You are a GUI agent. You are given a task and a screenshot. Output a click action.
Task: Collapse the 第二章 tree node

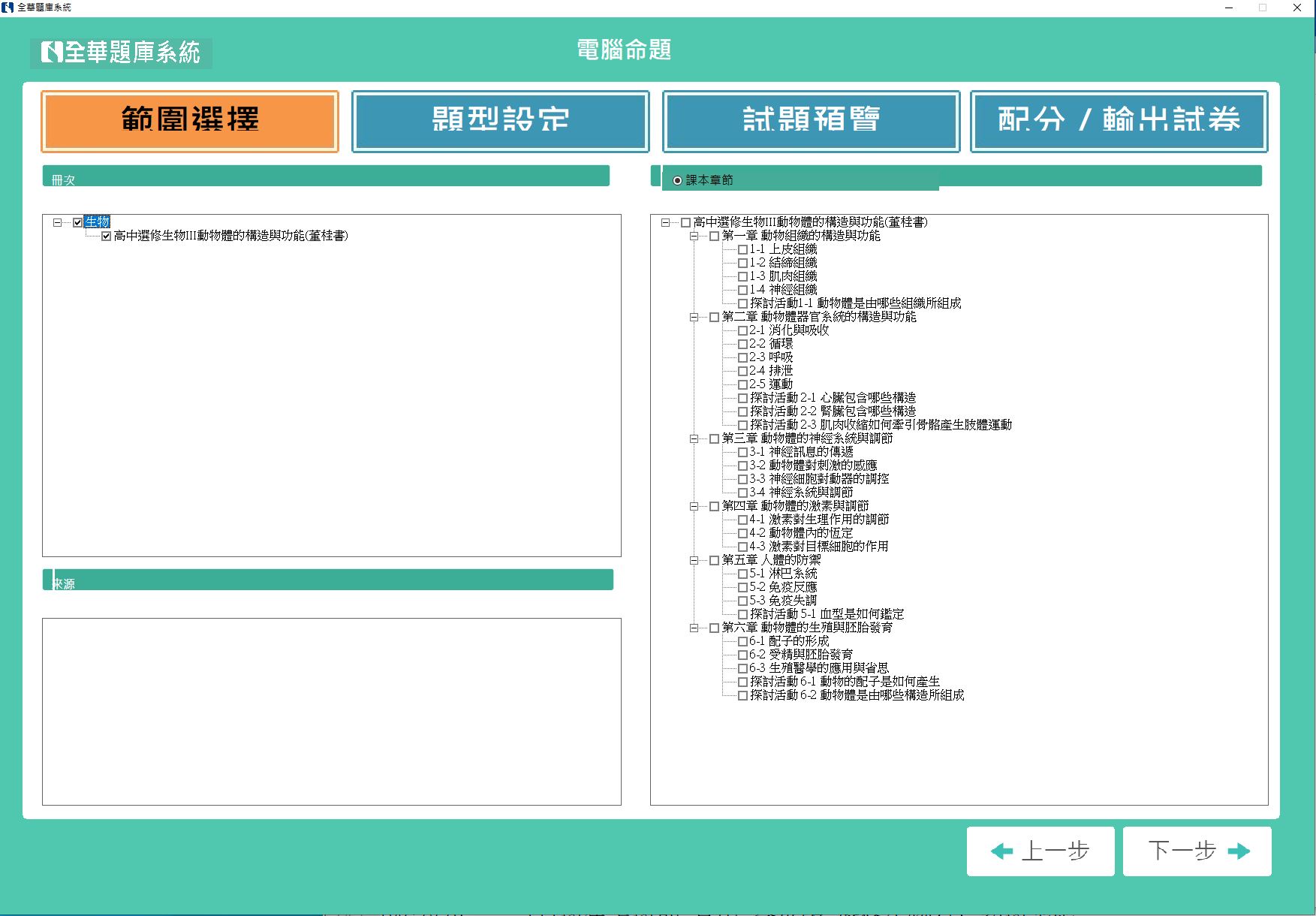(x=694, y=317)
